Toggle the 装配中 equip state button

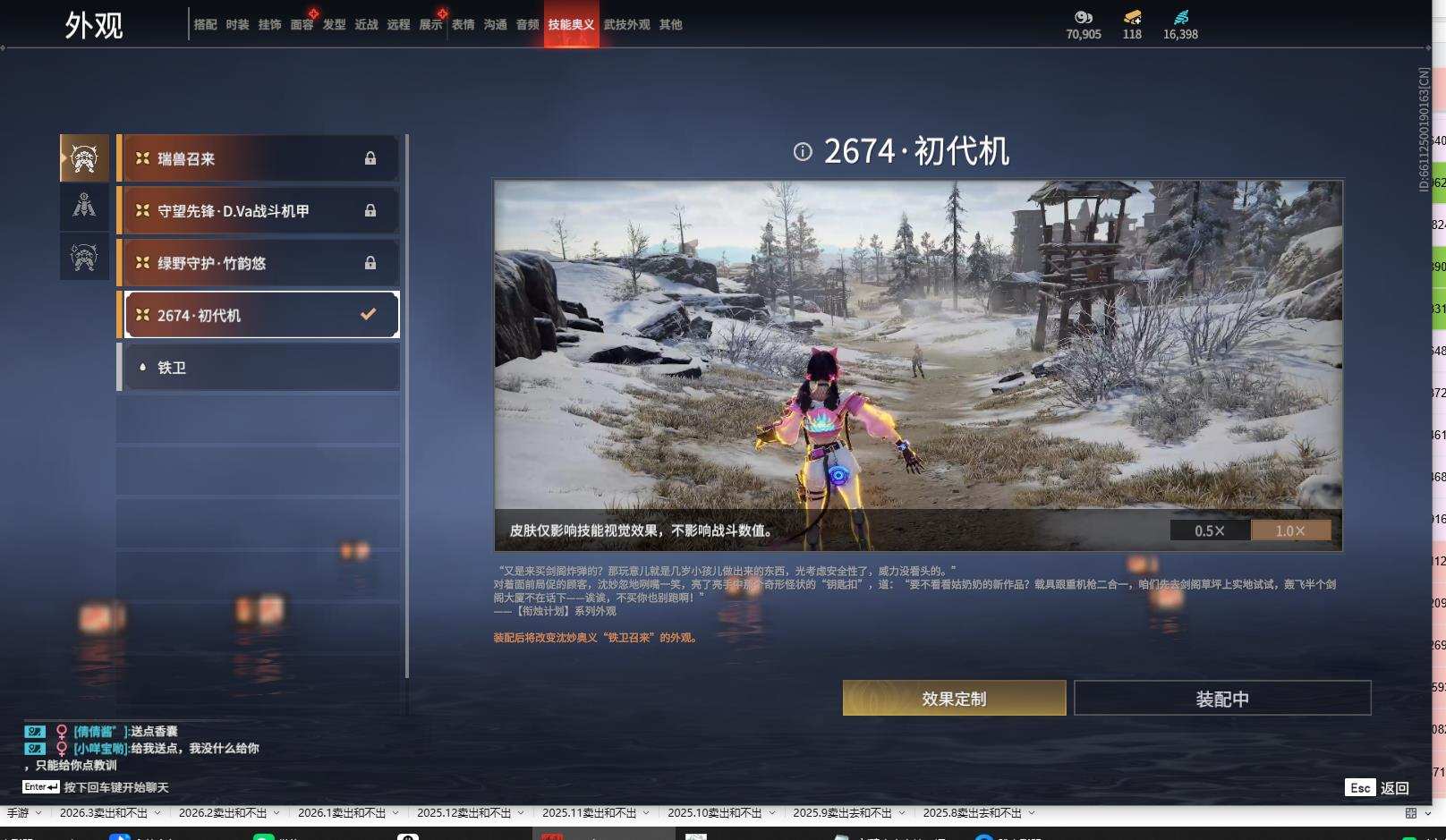pos(1223,698)
